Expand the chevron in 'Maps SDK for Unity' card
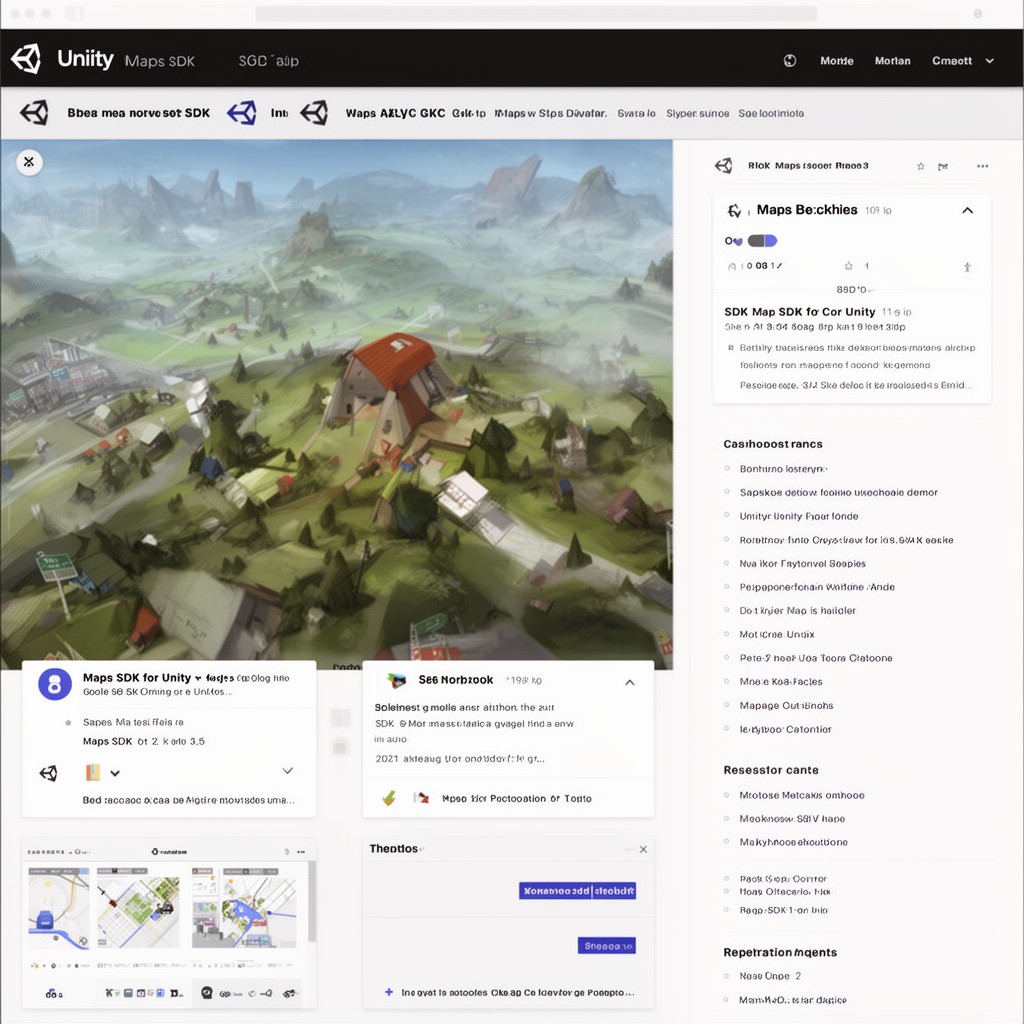This screenshot has width=1024, height=1024. (x=287, y=771)
